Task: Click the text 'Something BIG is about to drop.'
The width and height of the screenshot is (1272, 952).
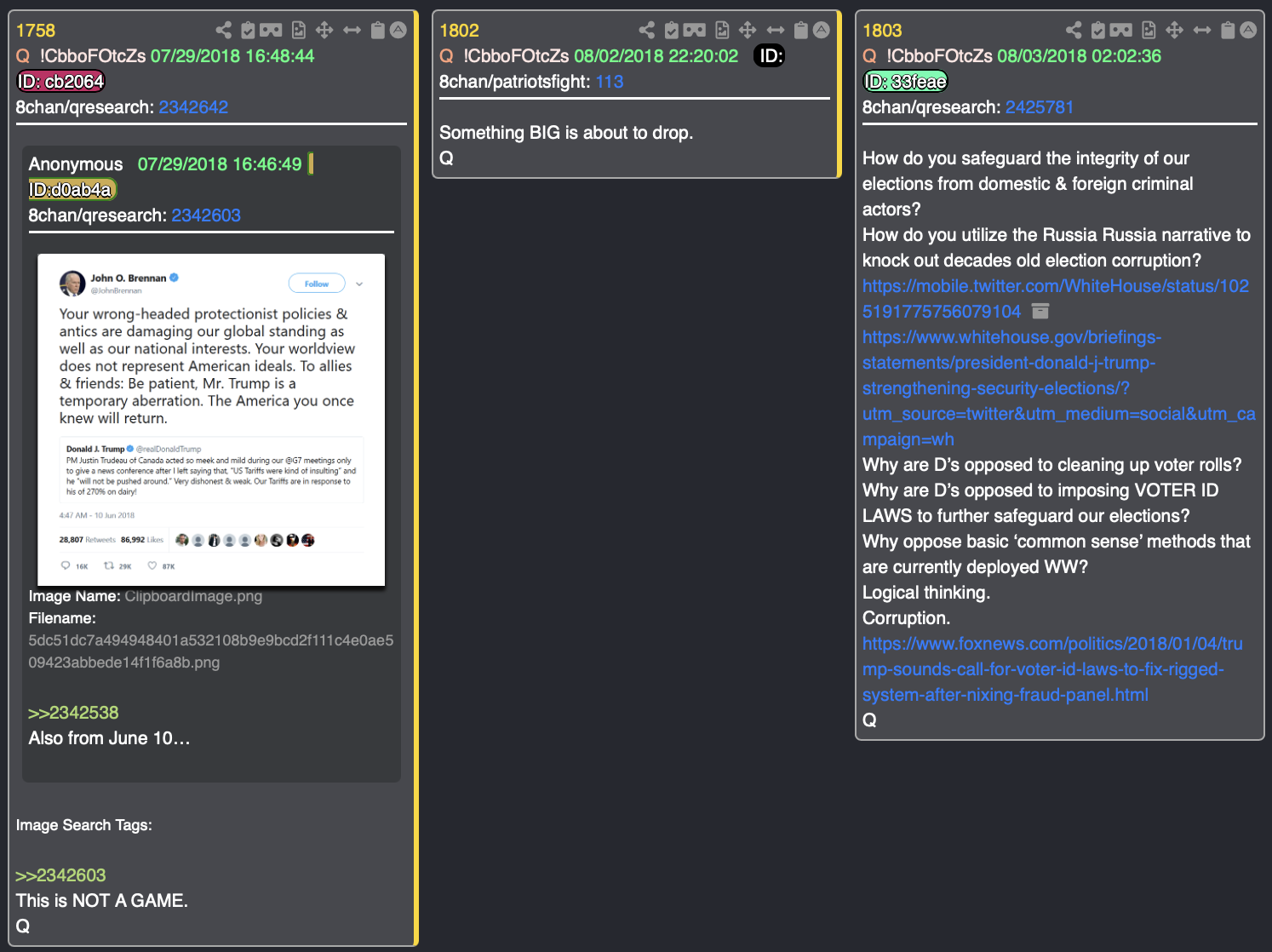Action: pyautogui.click(x=566, y=133)
